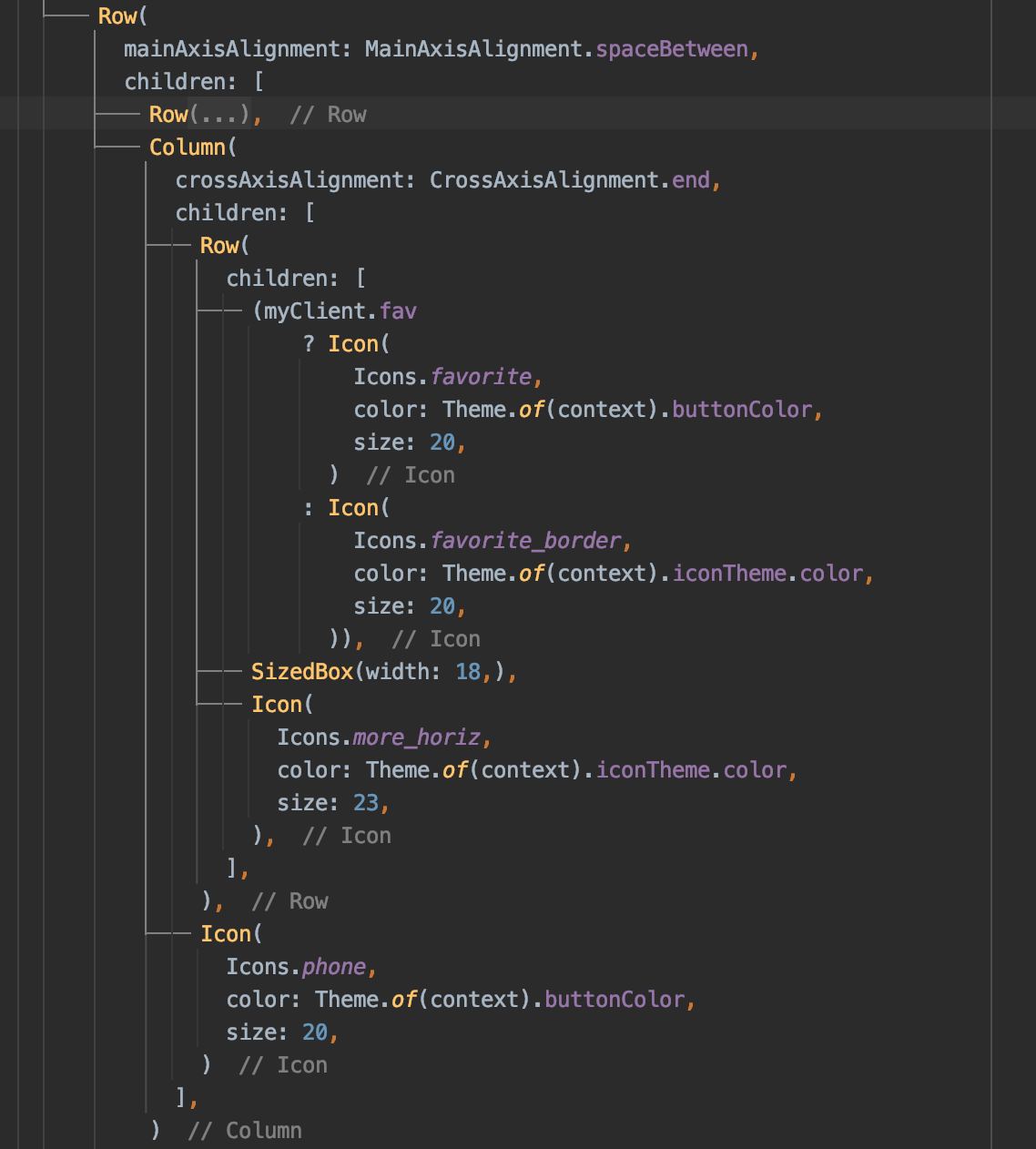Click the "spaceBetween" enum value
The height and width of the screenshot is (1149, 1036).
pyautogui.click(x=672, y=49)
